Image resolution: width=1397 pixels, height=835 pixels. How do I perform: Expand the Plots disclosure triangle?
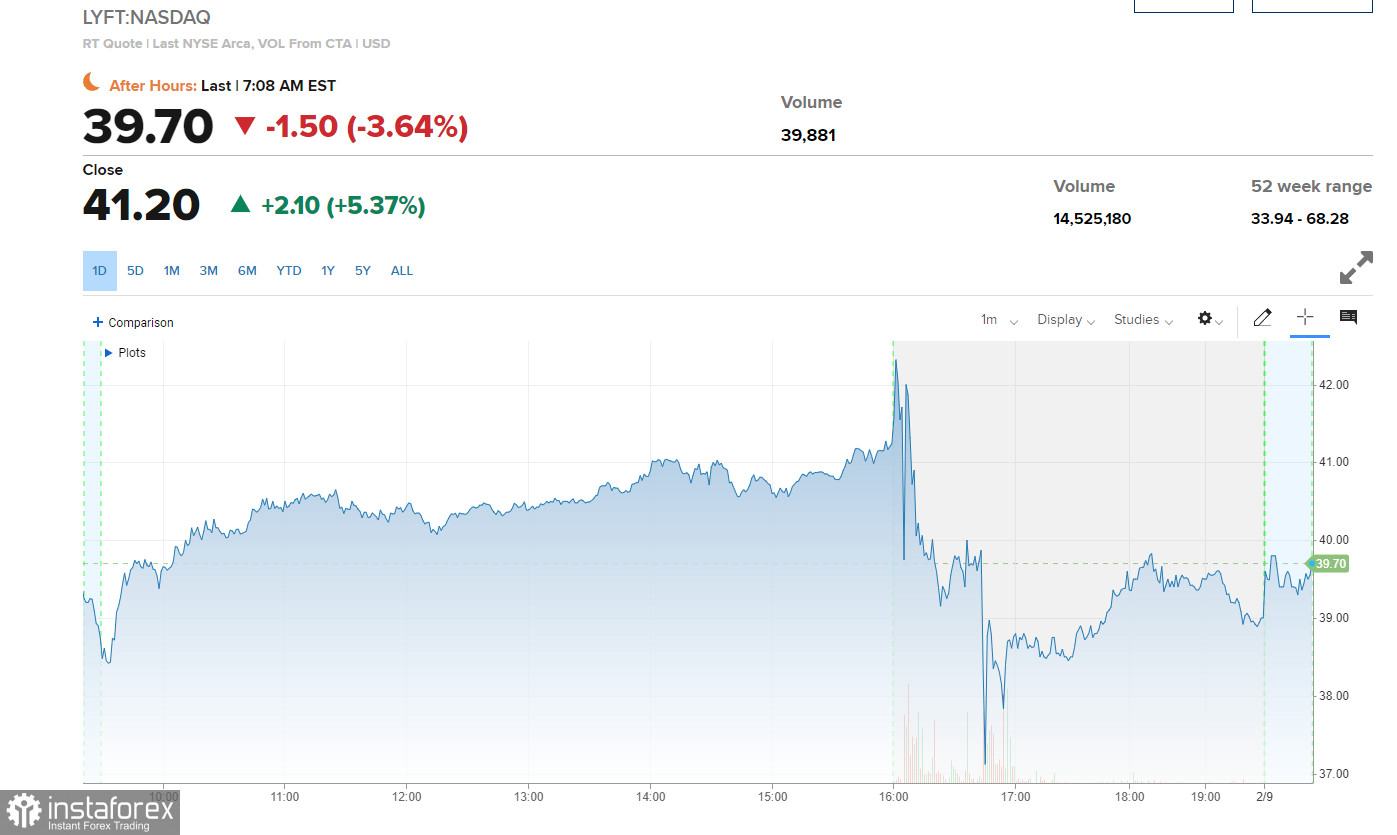108,353
